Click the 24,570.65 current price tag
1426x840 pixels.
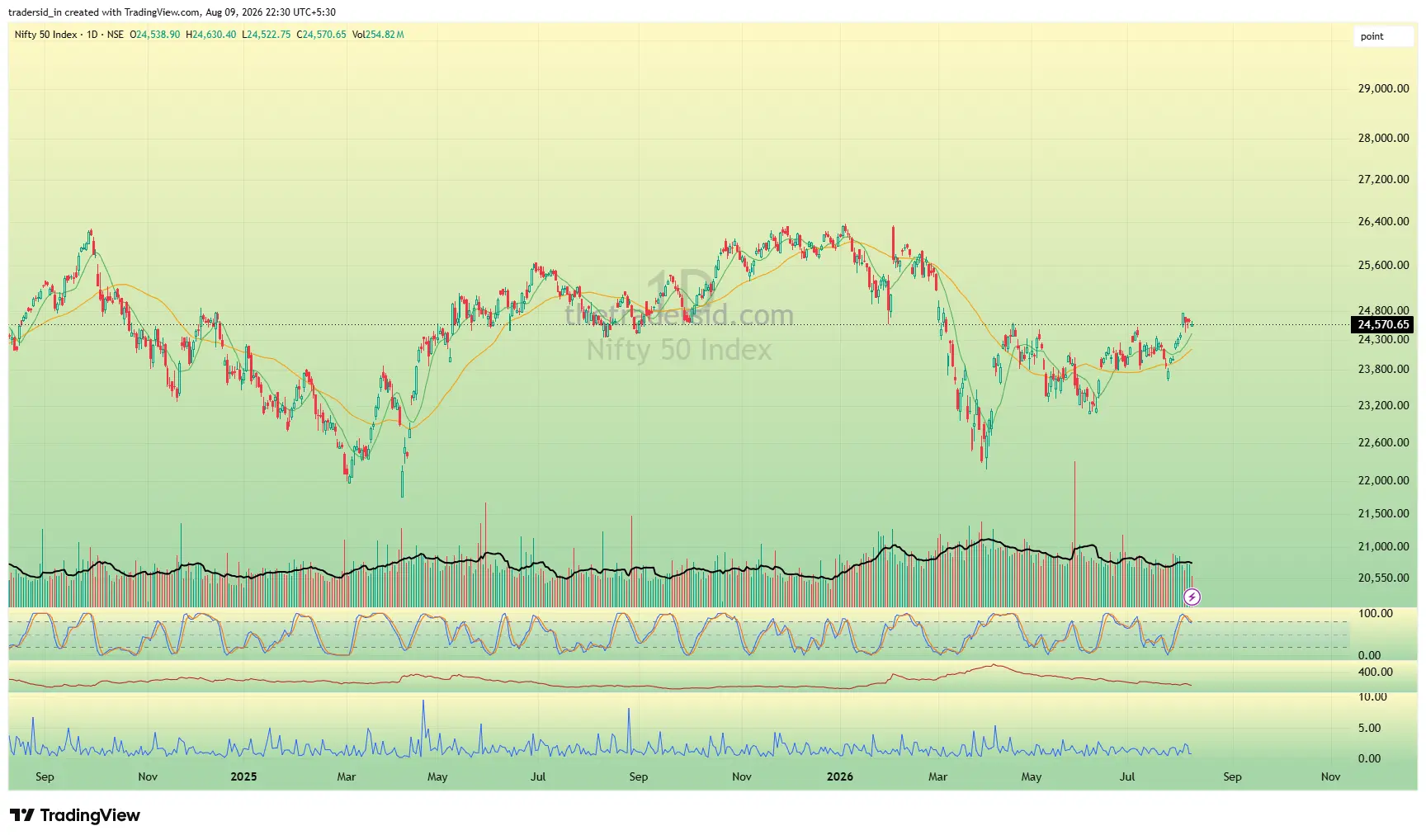[x=1384, y=324]
